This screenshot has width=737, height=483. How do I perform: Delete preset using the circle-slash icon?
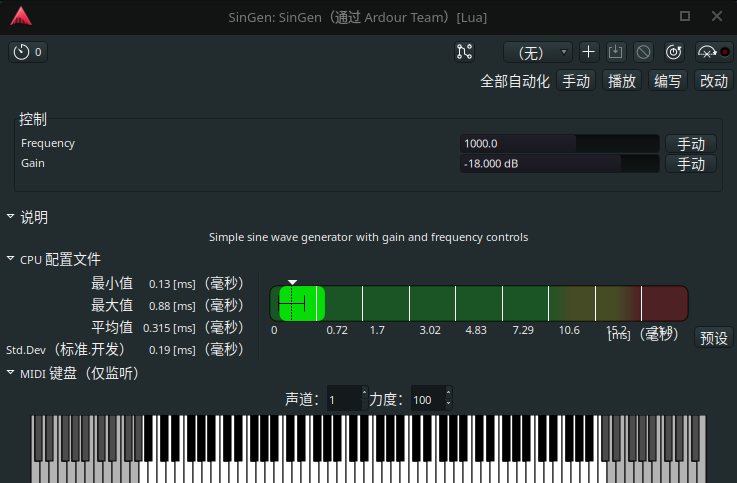643,52
